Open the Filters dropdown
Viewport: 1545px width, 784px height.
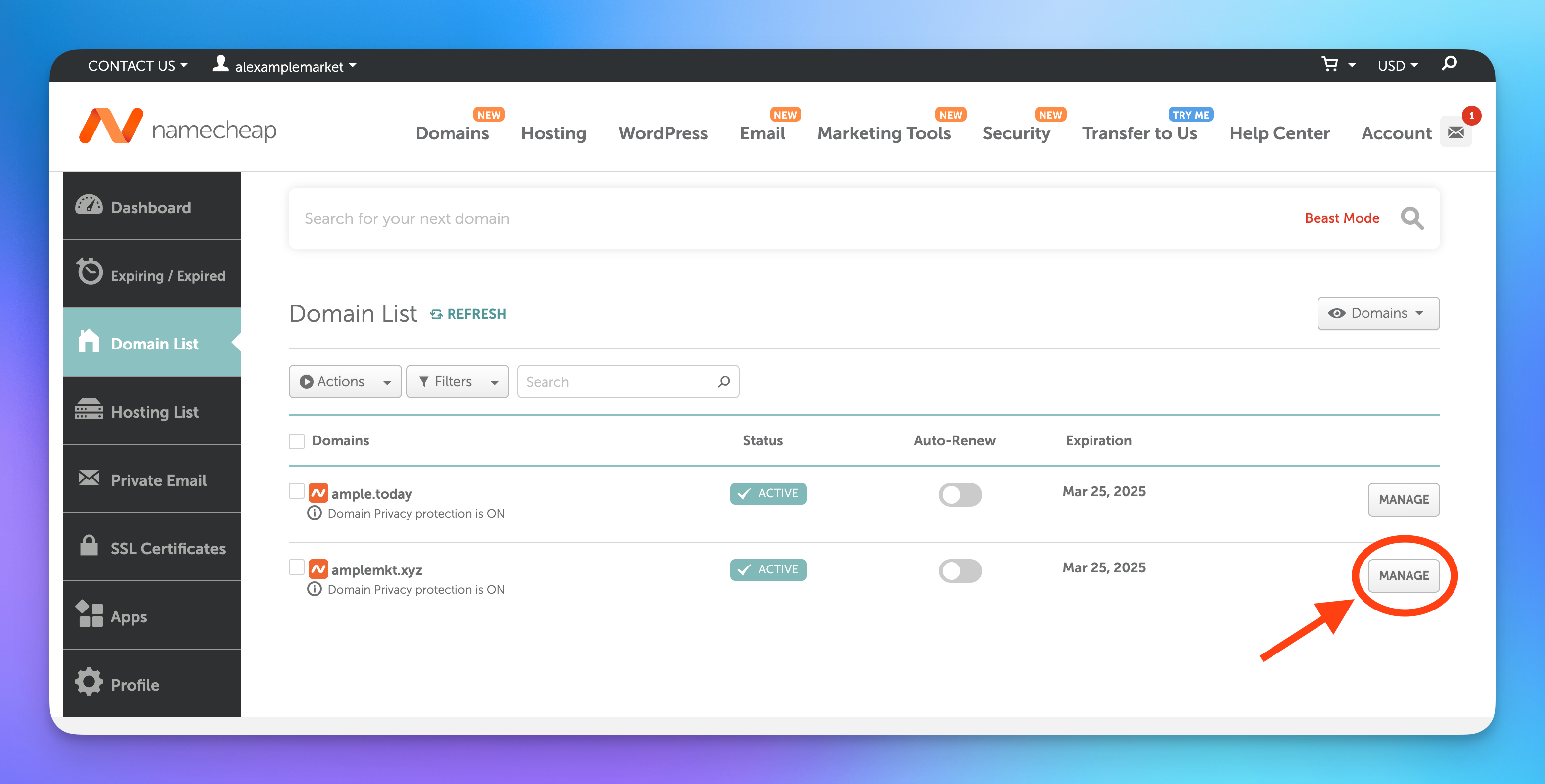point(457,382)
